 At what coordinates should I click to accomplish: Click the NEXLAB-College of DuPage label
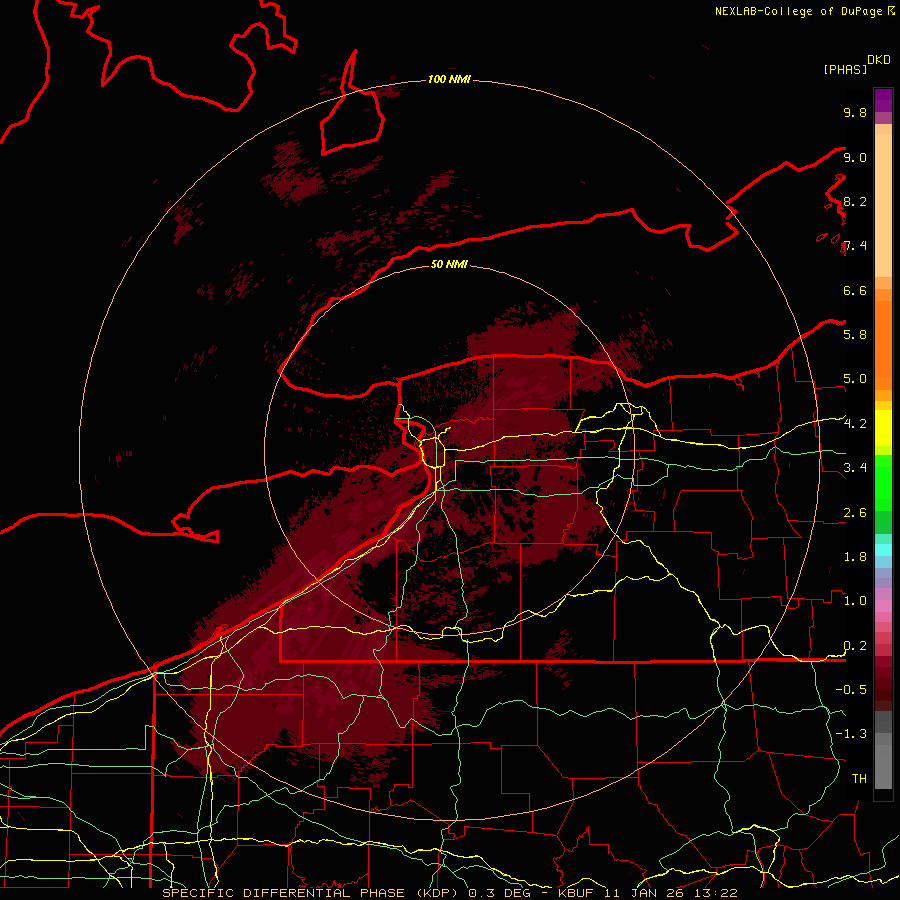[x=799, y=11]
